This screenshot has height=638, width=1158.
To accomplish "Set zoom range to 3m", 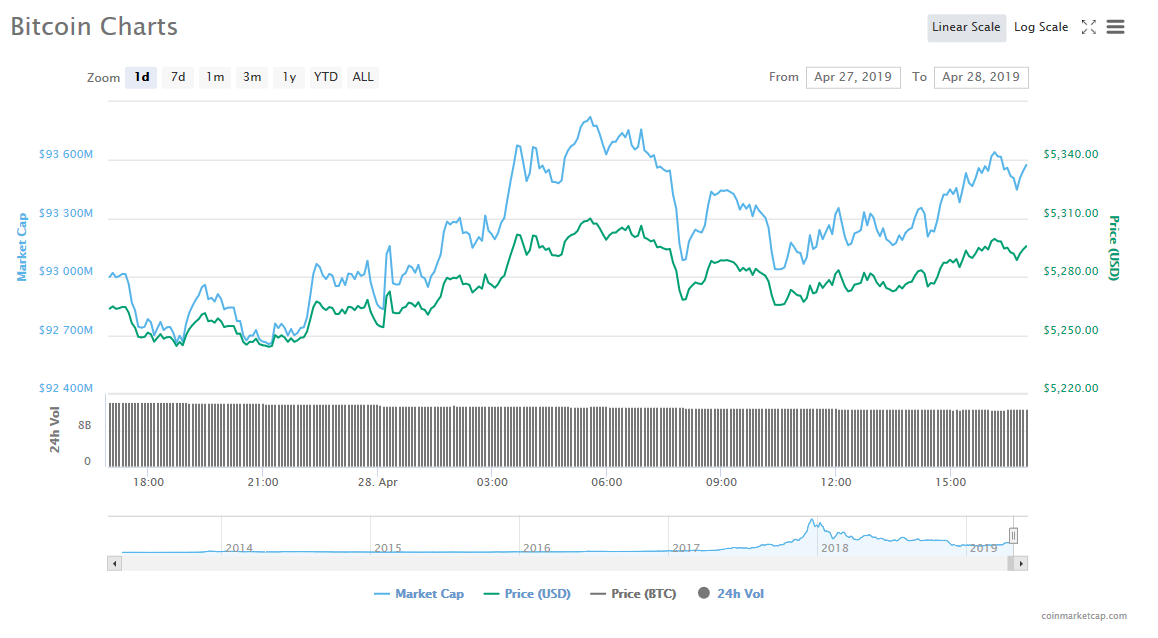I will pos(252,77).
